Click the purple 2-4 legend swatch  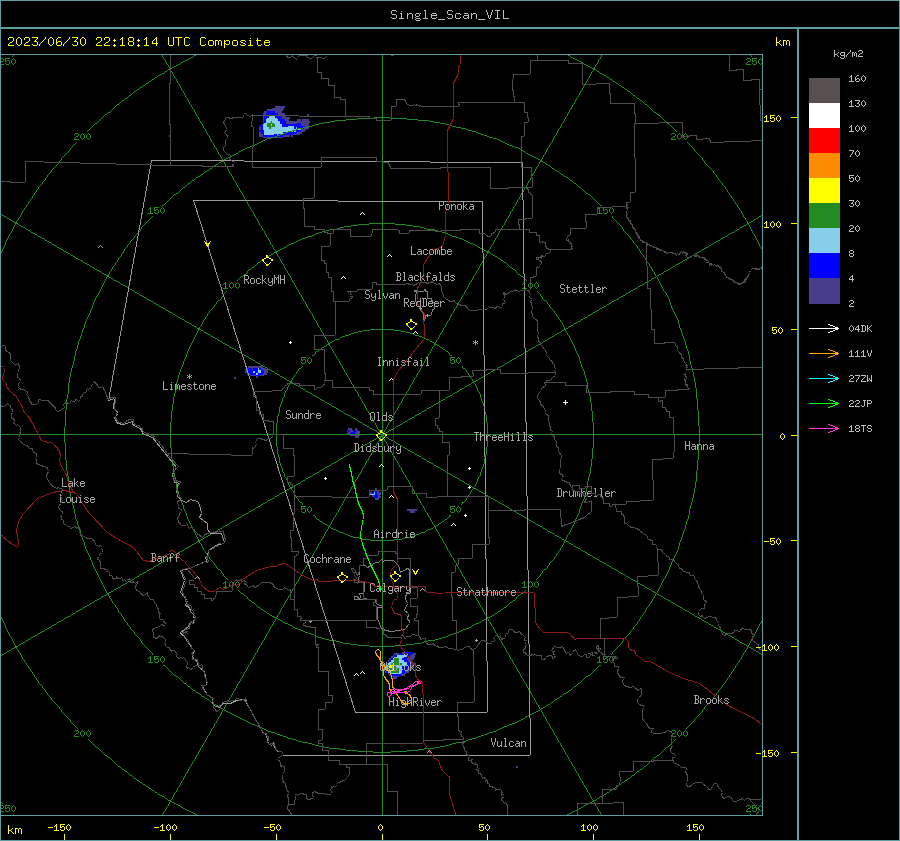824,290
